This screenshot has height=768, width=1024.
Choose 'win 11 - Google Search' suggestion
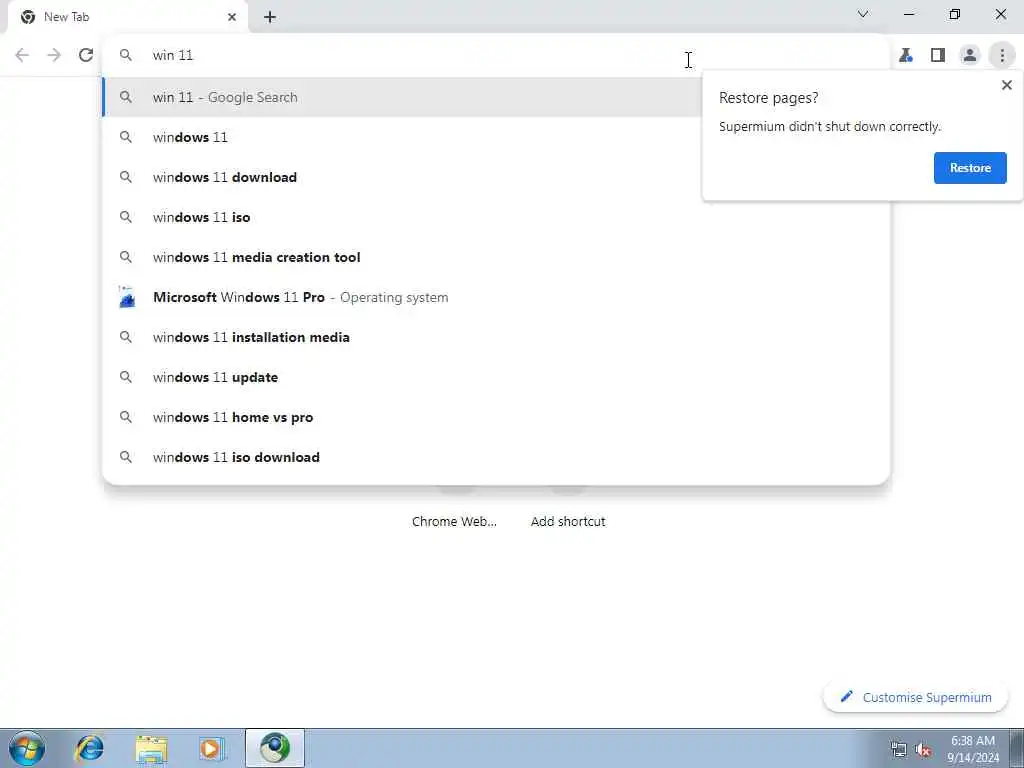pyautogui.click(x=402, y=97)
